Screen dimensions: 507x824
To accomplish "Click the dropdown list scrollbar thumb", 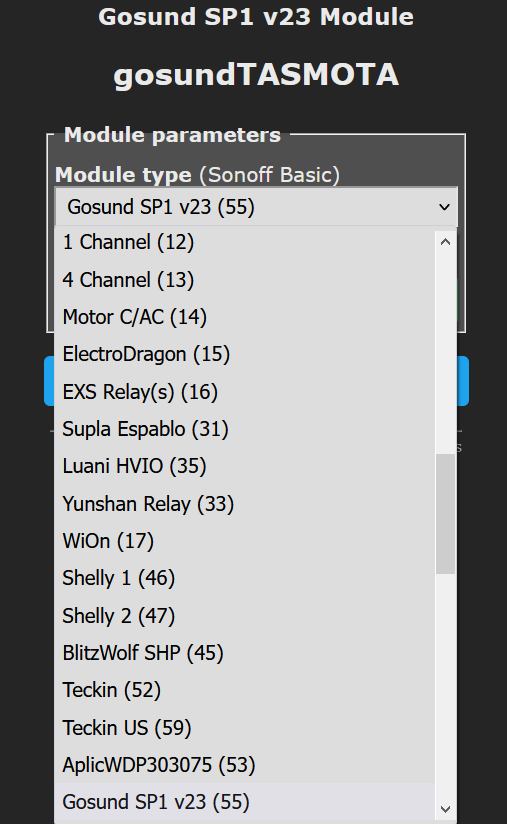I will tap(446, 514).
